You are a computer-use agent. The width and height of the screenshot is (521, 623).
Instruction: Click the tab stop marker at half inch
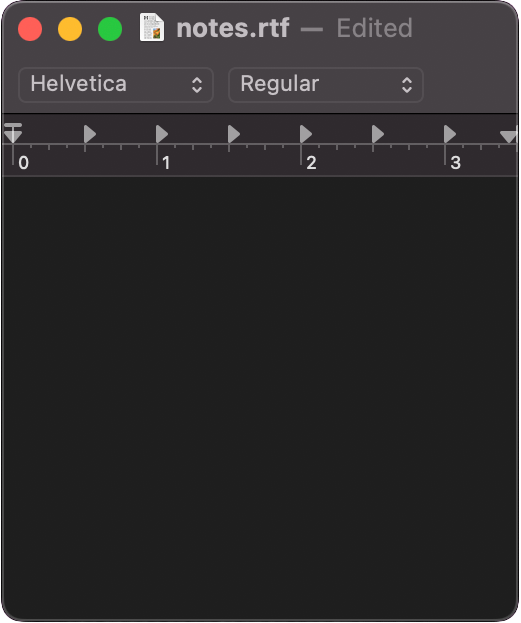point(90,134)
